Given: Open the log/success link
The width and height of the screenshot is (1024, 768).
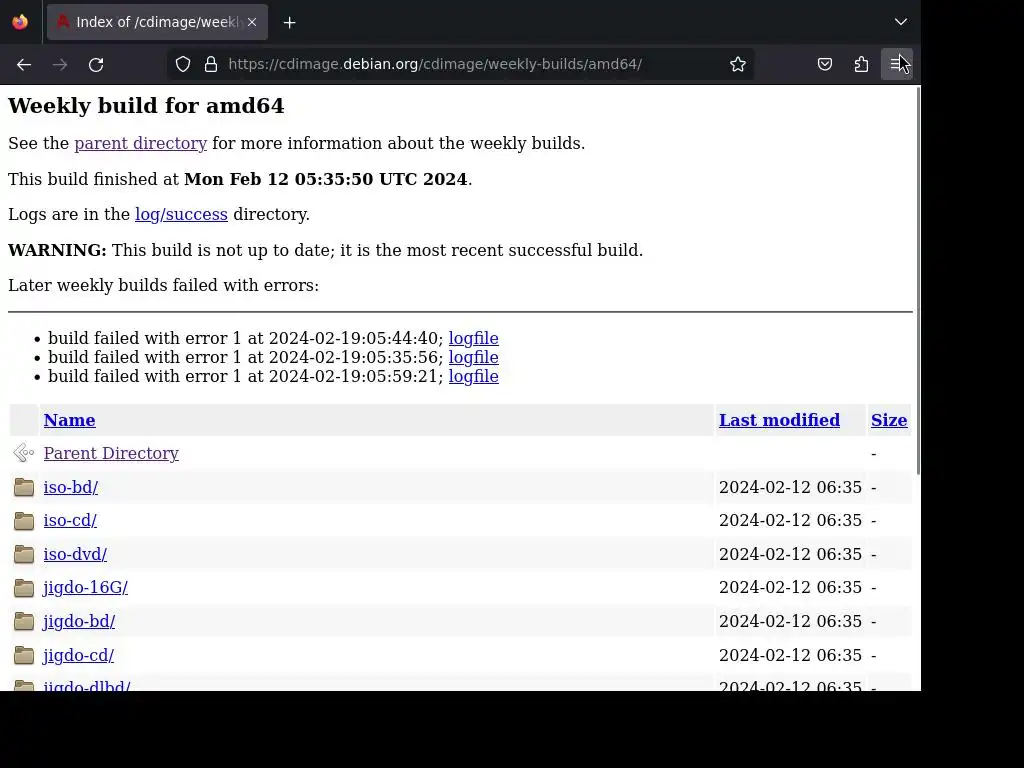Looking at the screenshot, I should click(182, 214).
